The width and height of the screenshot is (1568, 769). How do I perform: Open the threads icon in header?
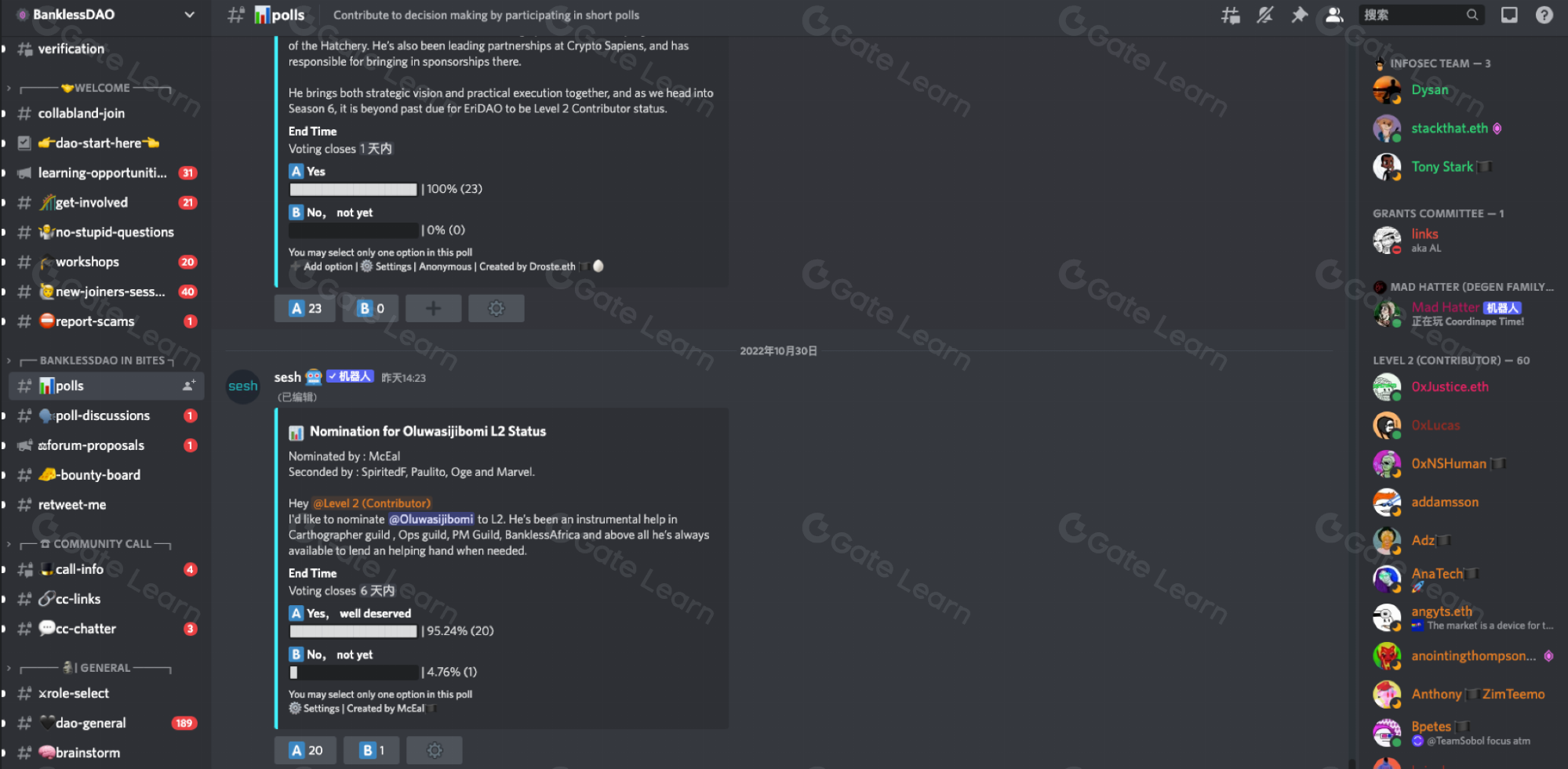point(1230,15)
